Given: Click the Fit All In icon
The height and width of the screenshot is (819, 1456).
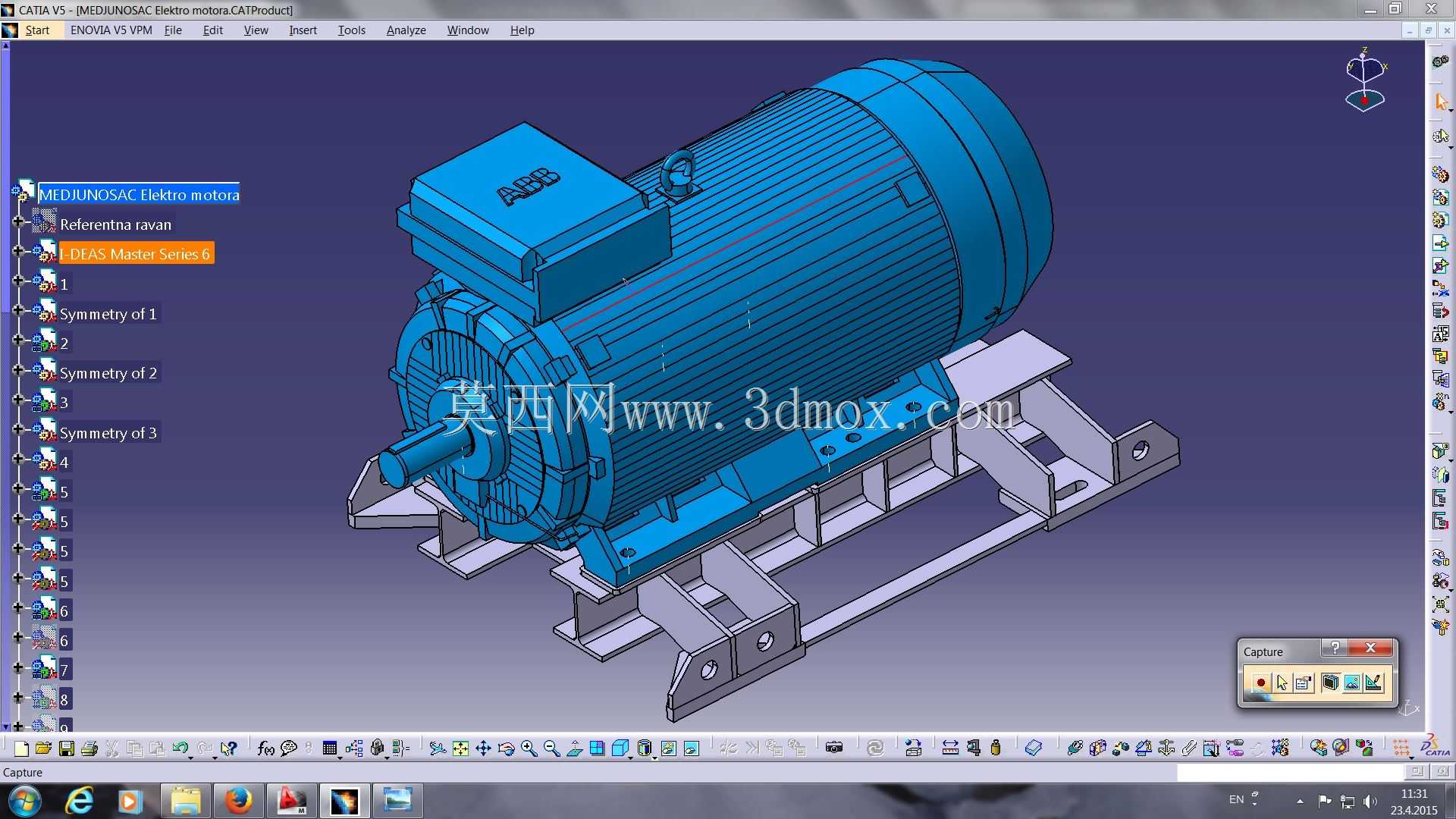Looking at the screenshot, I should pyautogui.click(x=460, y=748).
